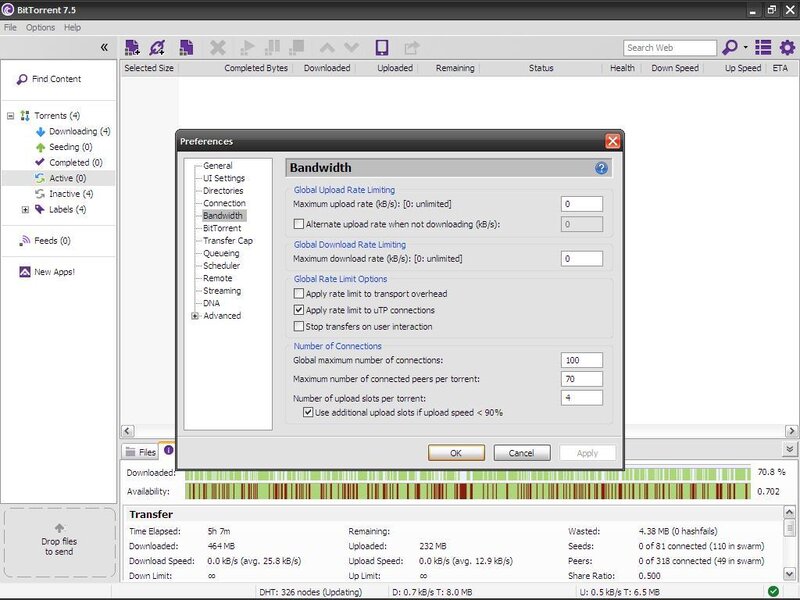This screenshot has width=800, height=600.
Task: Collapse the Torrents (4) tree node
Action: point(10,116)
